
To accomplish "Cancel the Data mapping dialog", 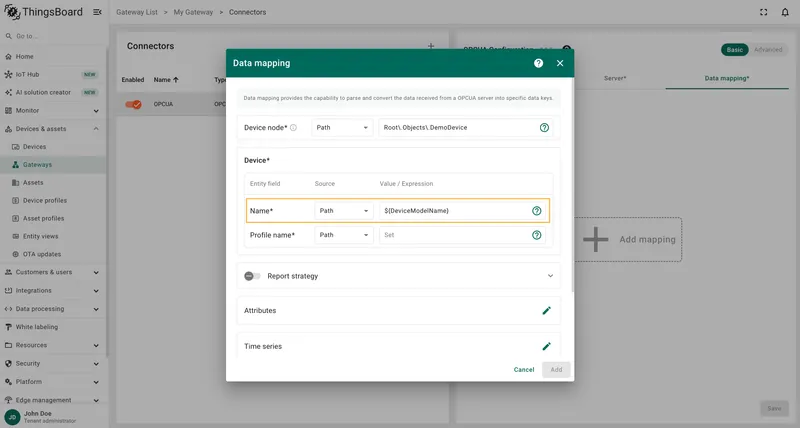I will tap(523, 370).
